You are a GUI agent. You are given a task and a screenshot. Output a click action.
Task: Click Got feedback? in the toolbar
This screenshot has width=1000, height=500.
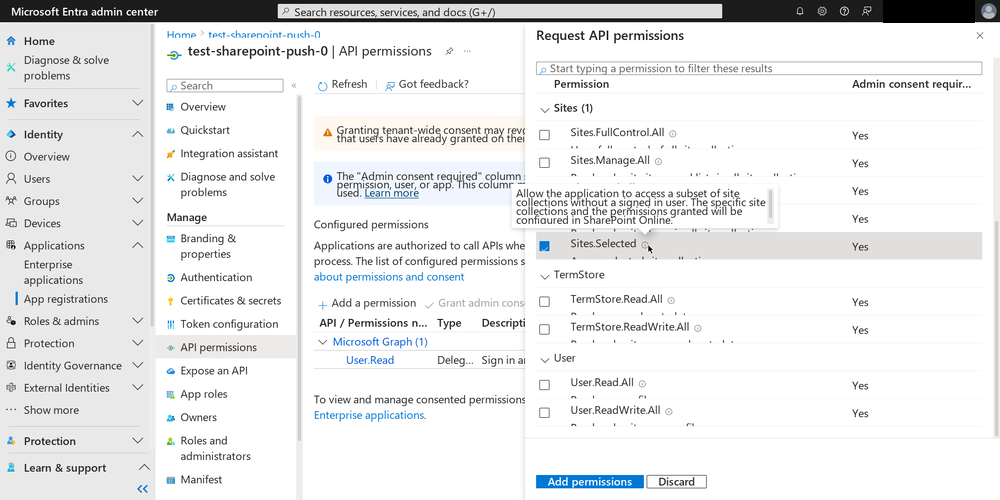427,84
